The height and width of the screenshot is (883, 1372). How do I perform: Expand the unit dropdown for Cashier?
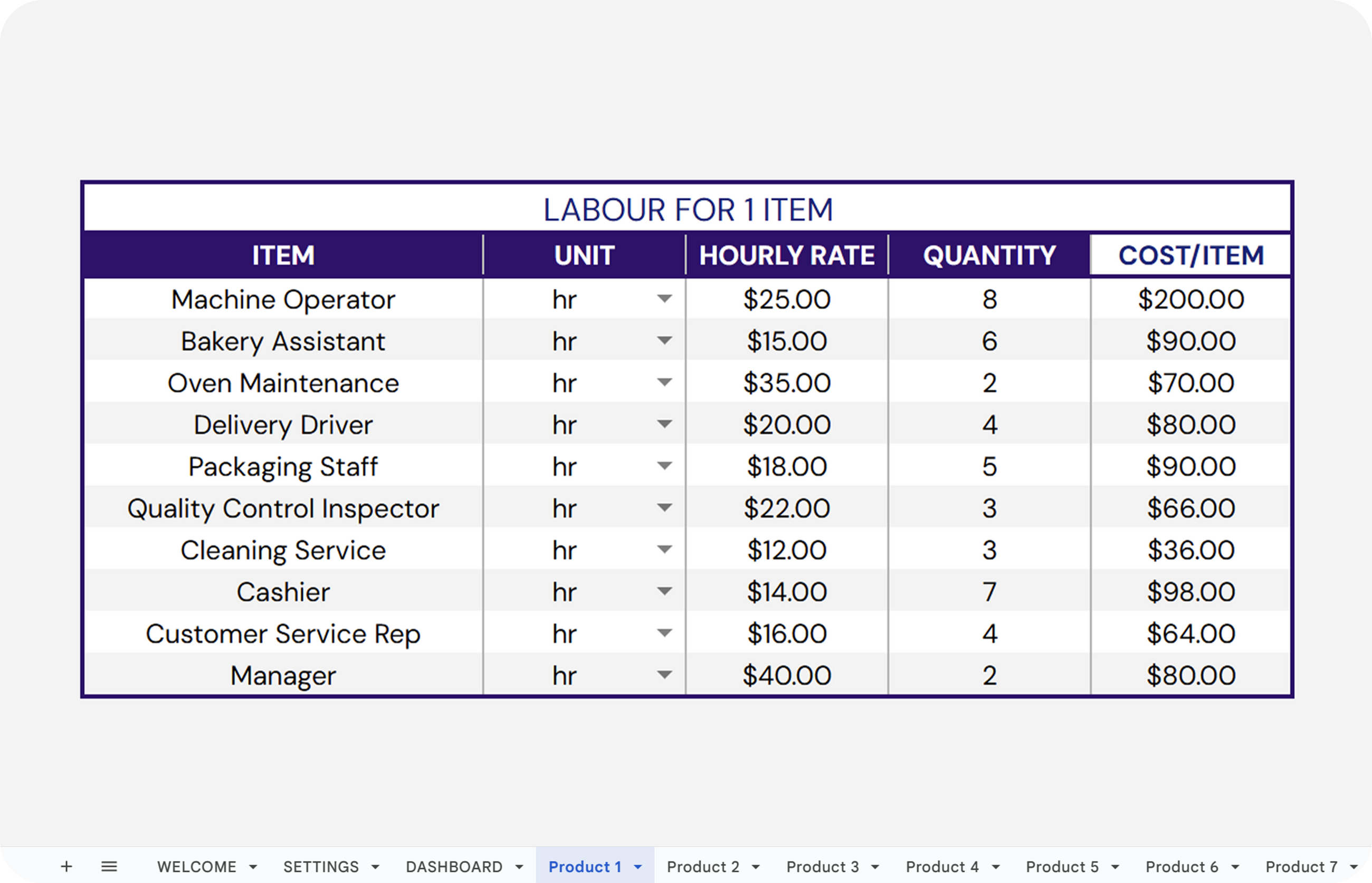[664, 591]
